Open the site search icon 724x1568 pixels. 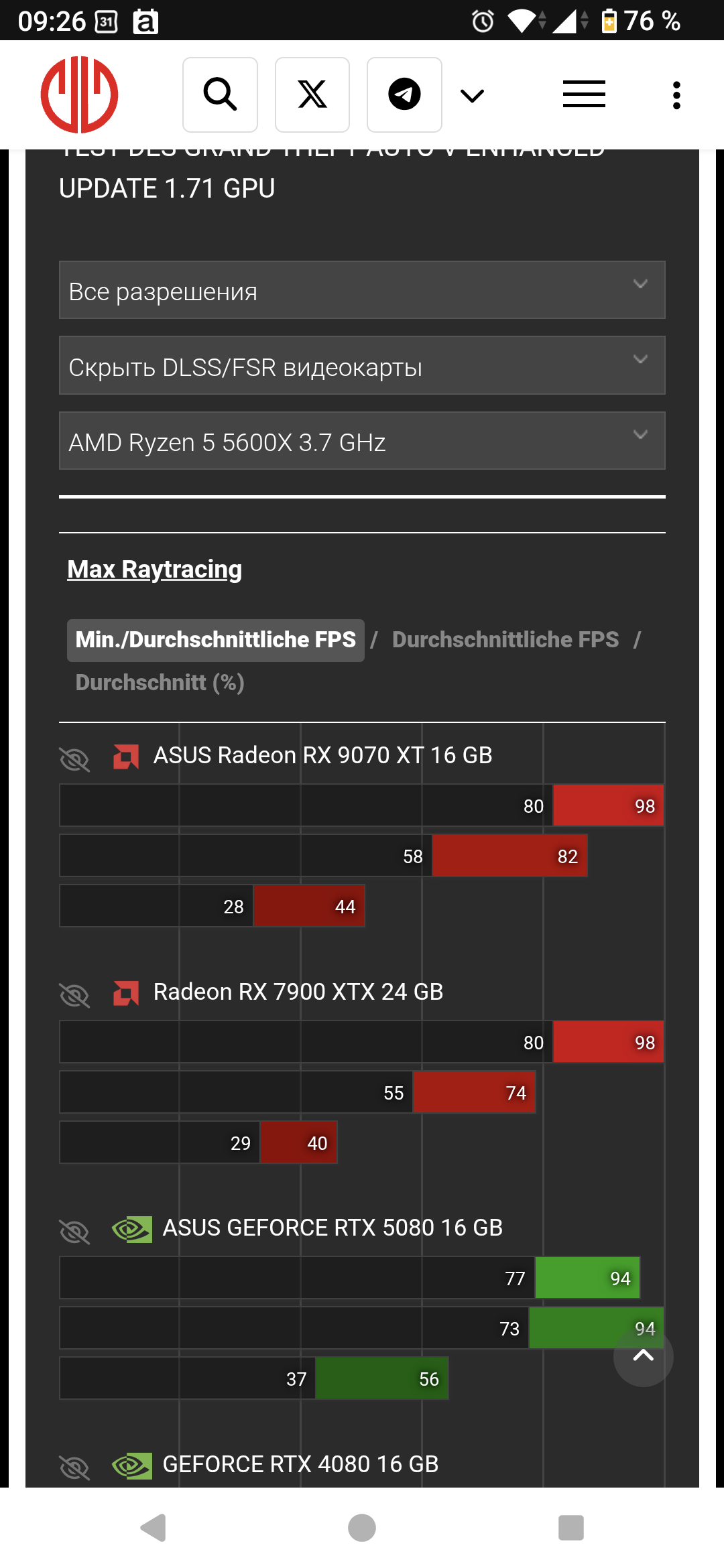pos(220,94)
